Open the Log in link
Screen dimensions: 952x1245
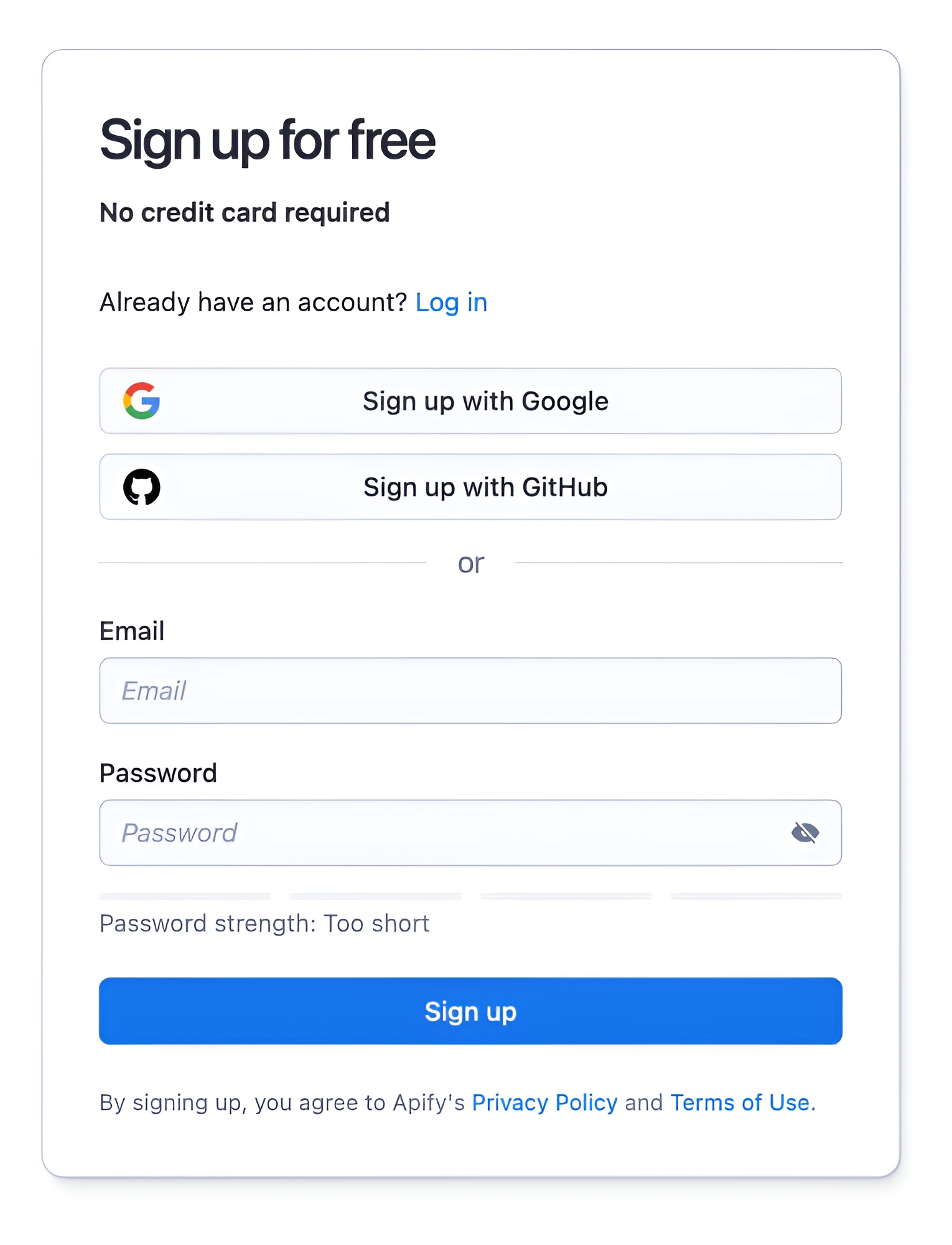pos(451,302)
